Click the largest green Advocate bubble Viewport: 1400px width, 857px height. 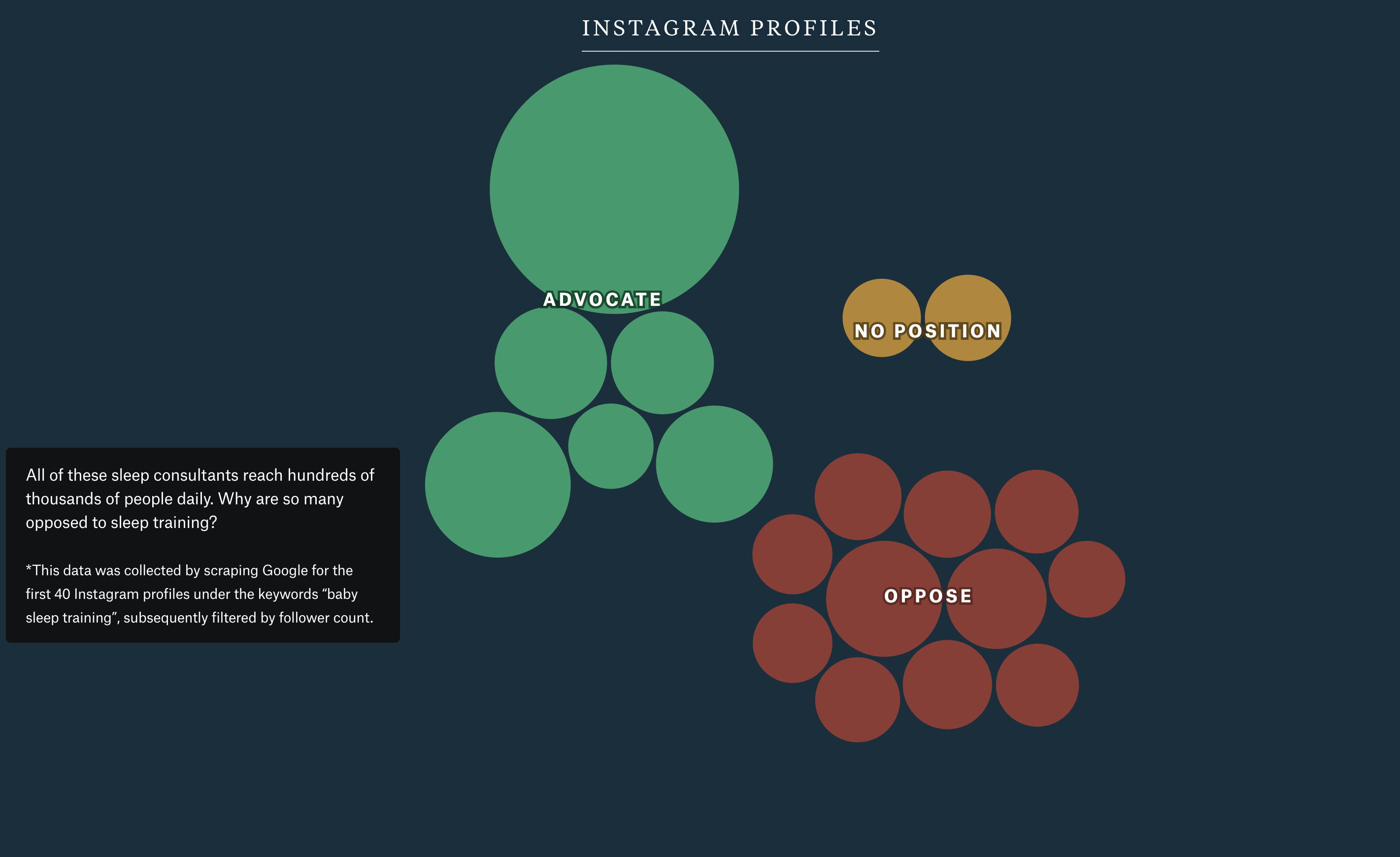(x=614, y=182)
